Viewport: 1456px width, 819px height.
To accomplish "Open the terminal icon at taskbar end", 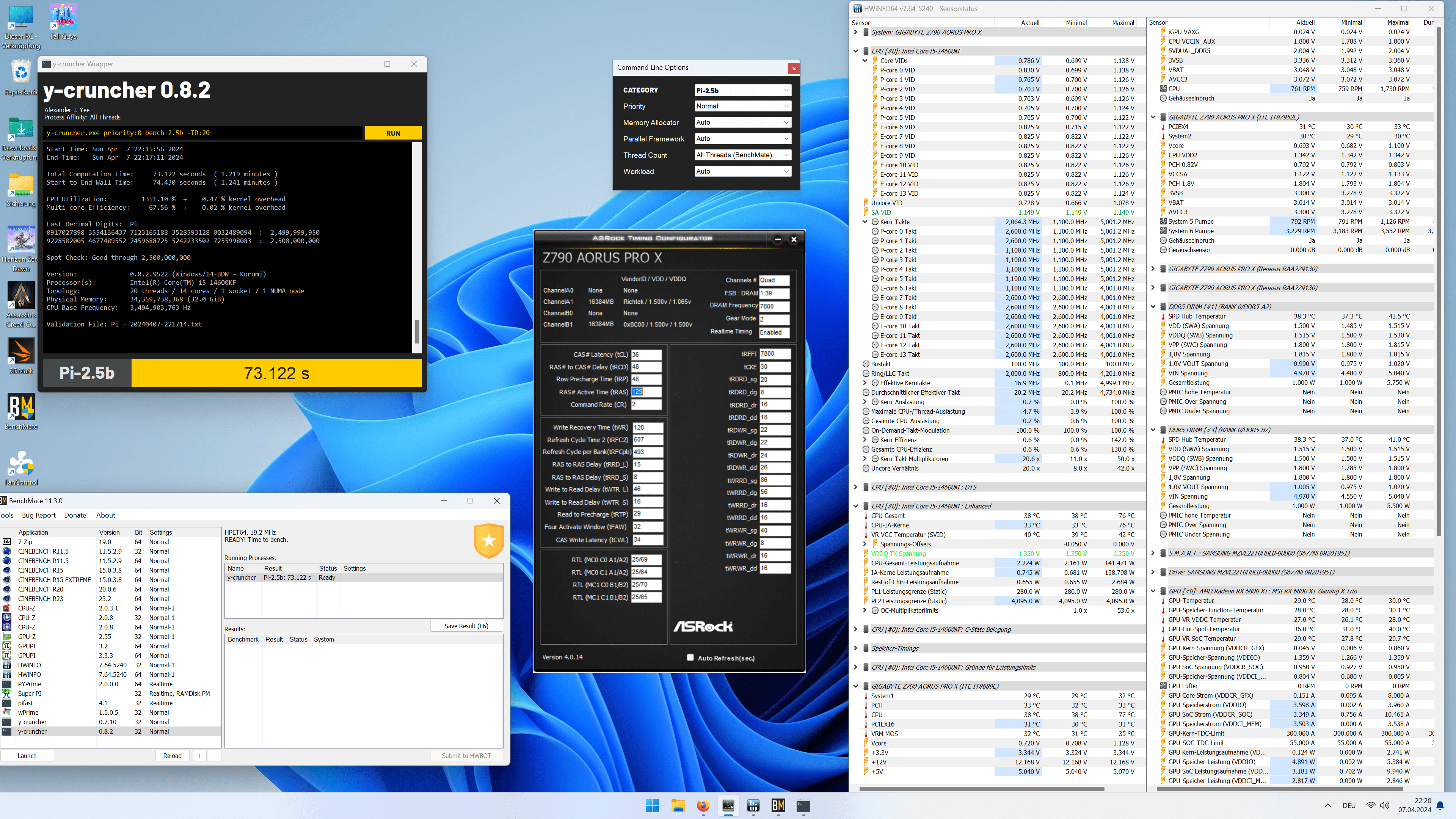I will (x=803, y=805).
